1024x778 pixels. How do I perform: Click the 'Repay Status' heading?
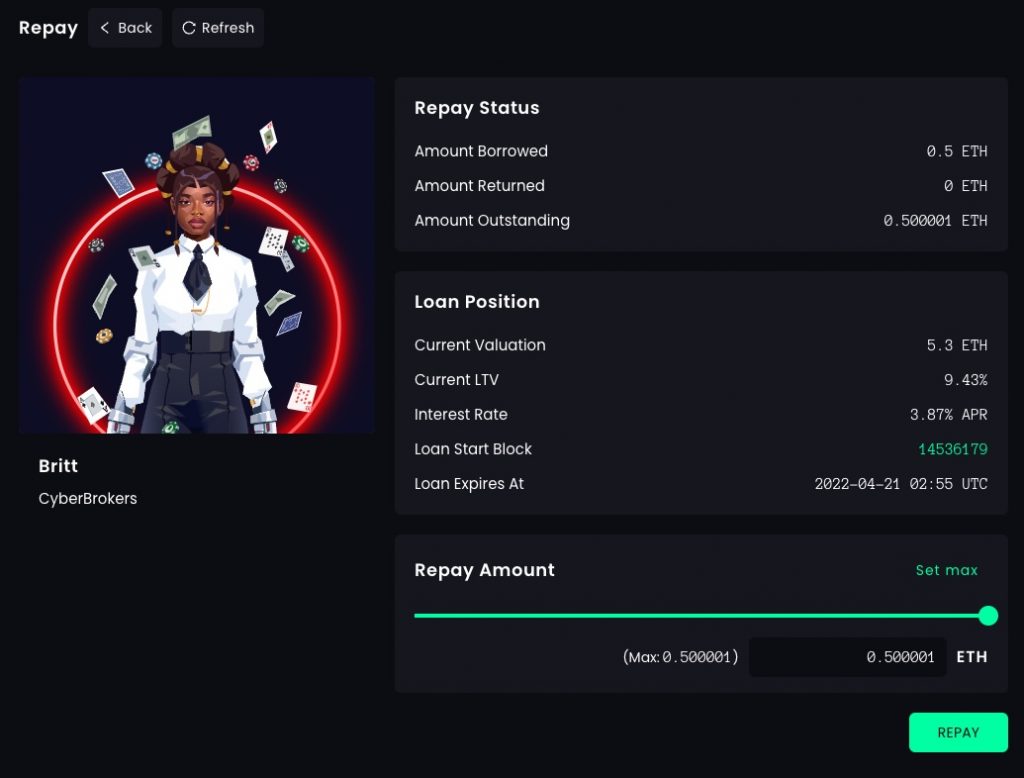point(477,108)
